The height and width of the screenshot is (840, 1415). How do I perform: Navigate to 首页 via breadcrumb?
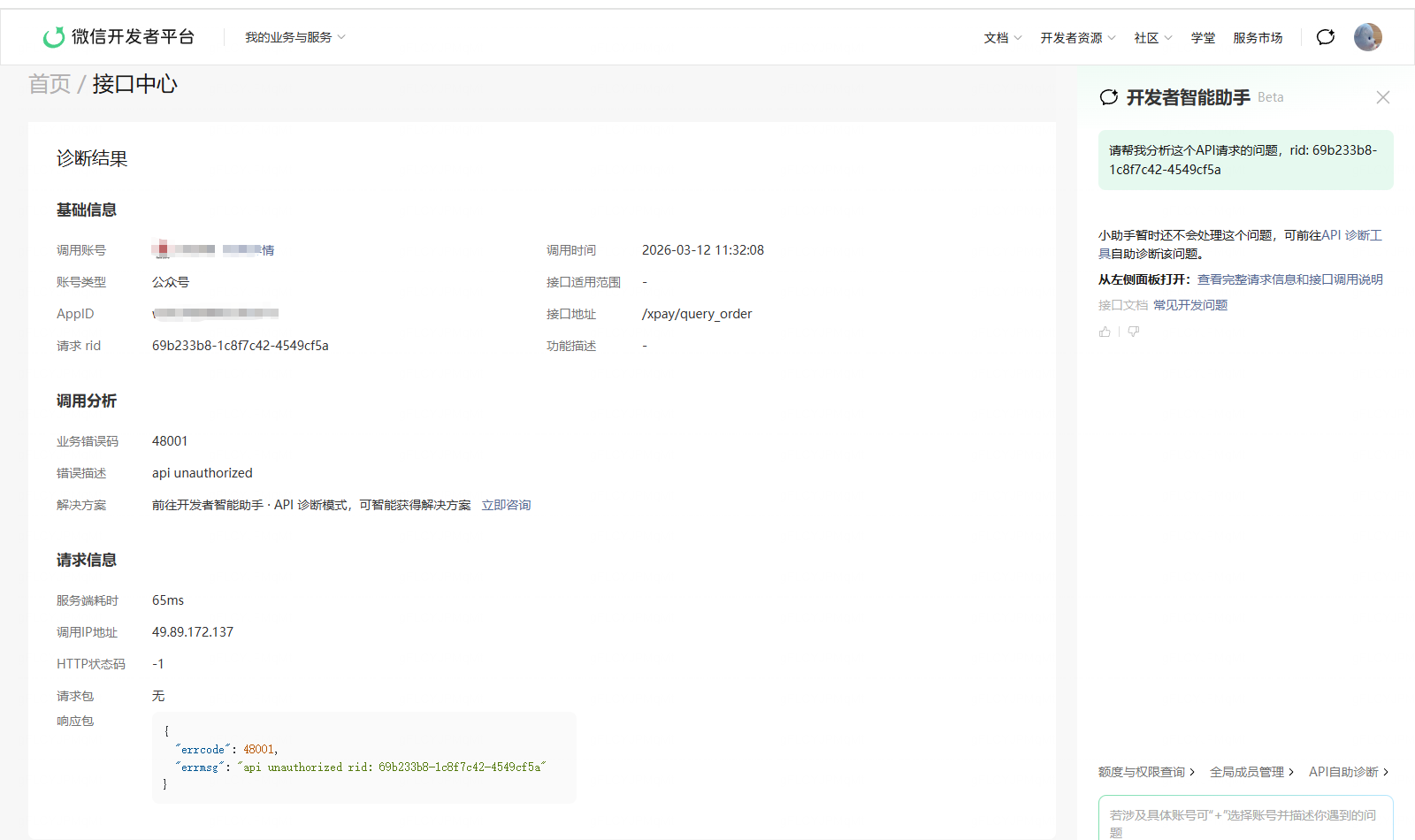pos(50,84)
